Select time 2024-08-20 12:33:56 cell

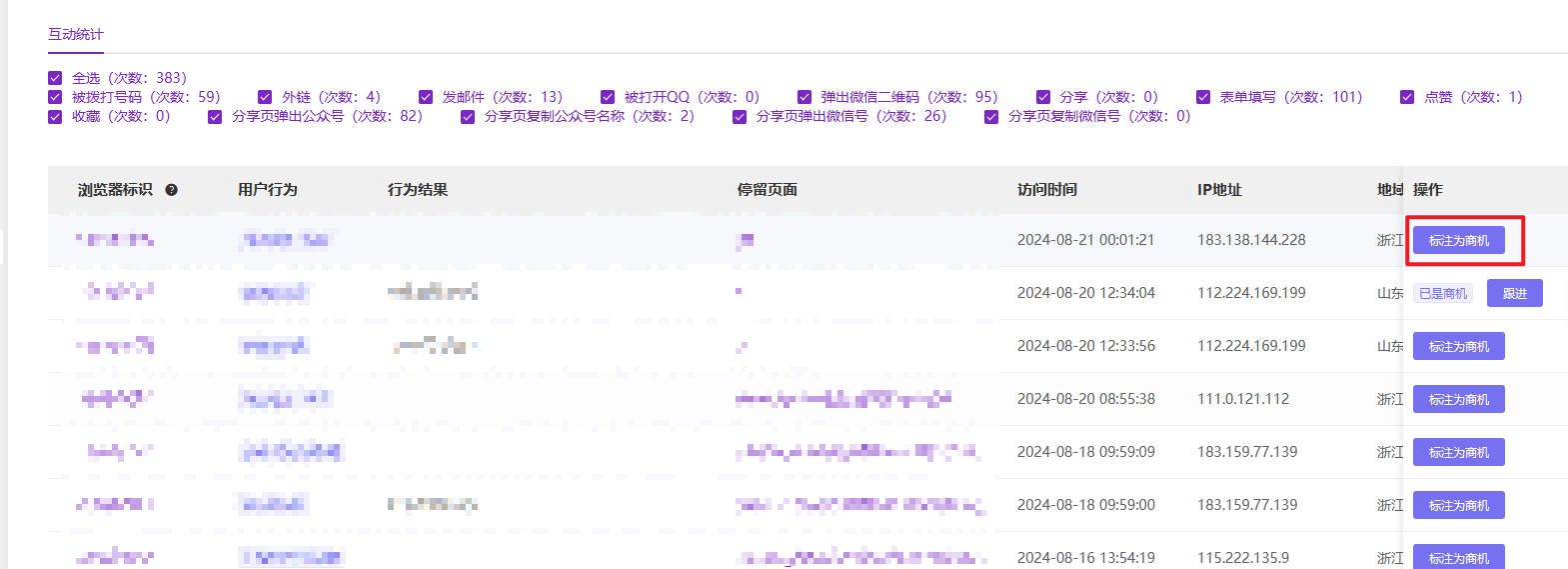click(x=1086, y=346)
